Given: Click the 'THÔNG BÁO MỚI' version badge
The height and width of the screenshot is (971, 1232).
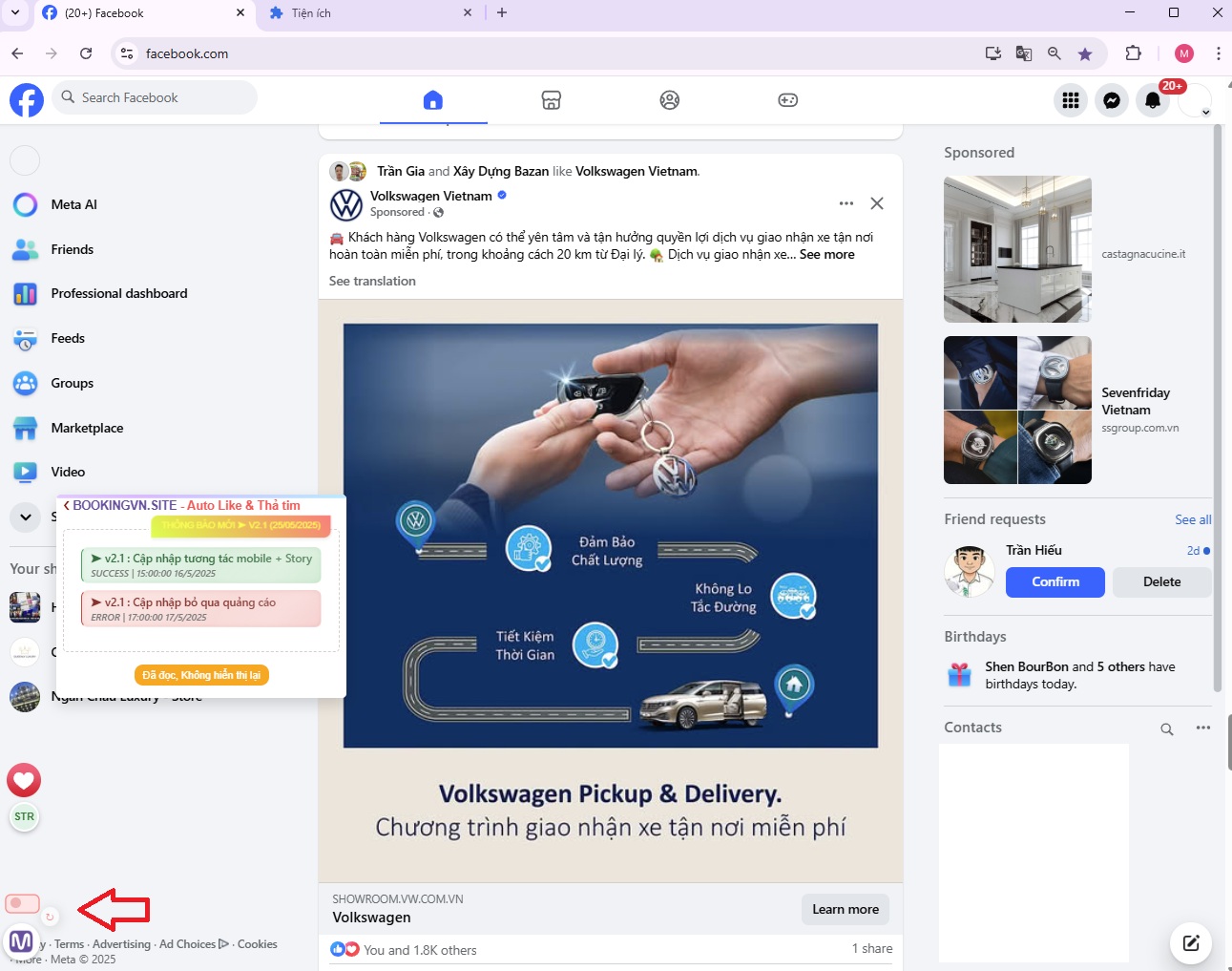Looking at the screenshot, I should pyautogui.click(x=240, y=525).
